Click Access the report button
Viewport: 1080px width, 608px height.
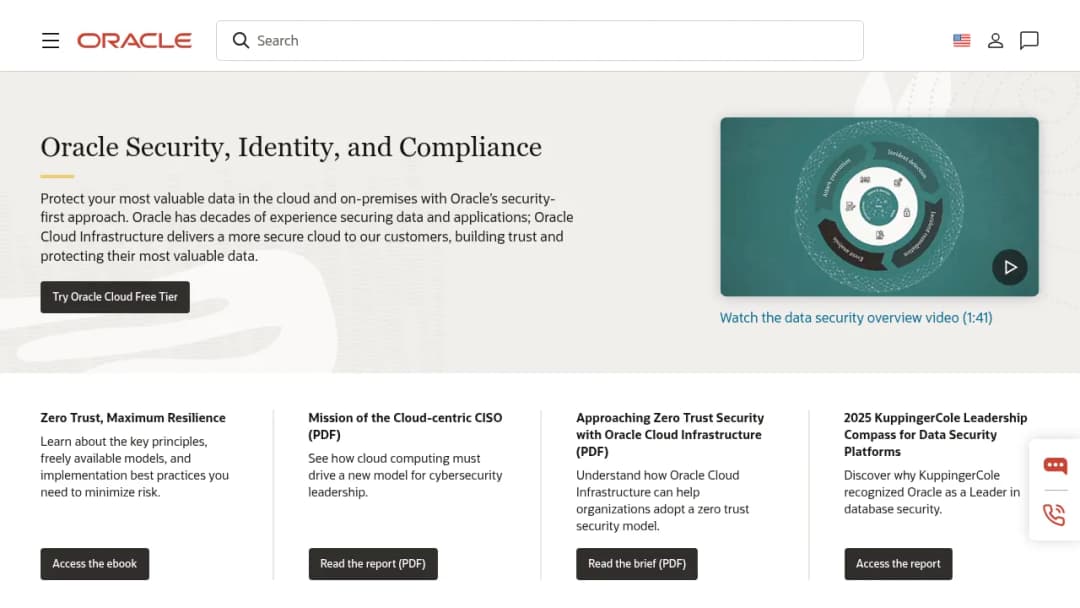[x=898, y=564]
